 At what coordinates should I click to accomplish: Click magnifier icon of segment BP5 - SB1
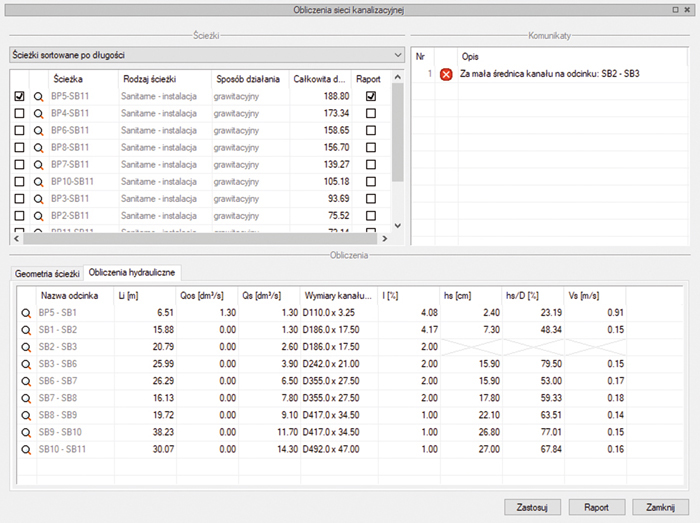coord(26,313)
